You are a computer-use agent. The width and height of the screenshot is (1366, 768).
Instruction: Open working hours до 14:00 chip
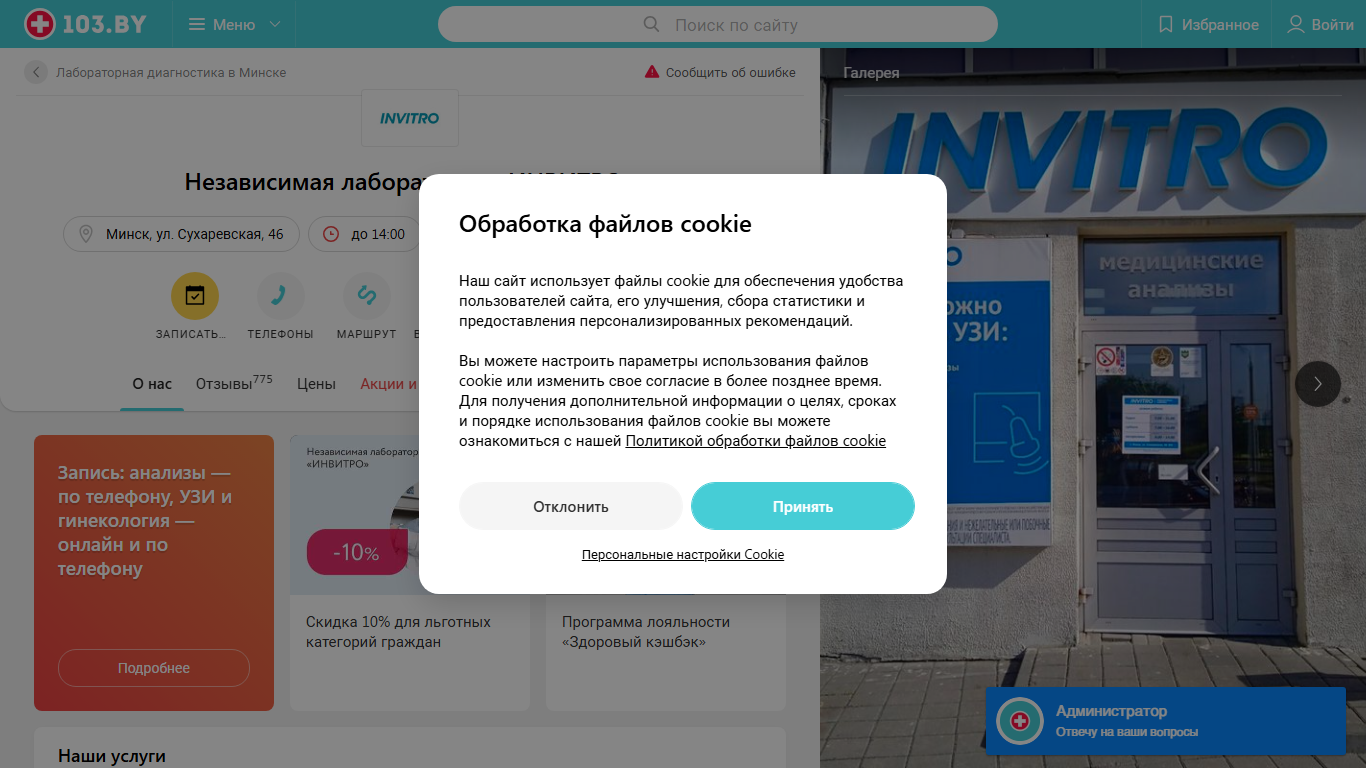point(364,234)
